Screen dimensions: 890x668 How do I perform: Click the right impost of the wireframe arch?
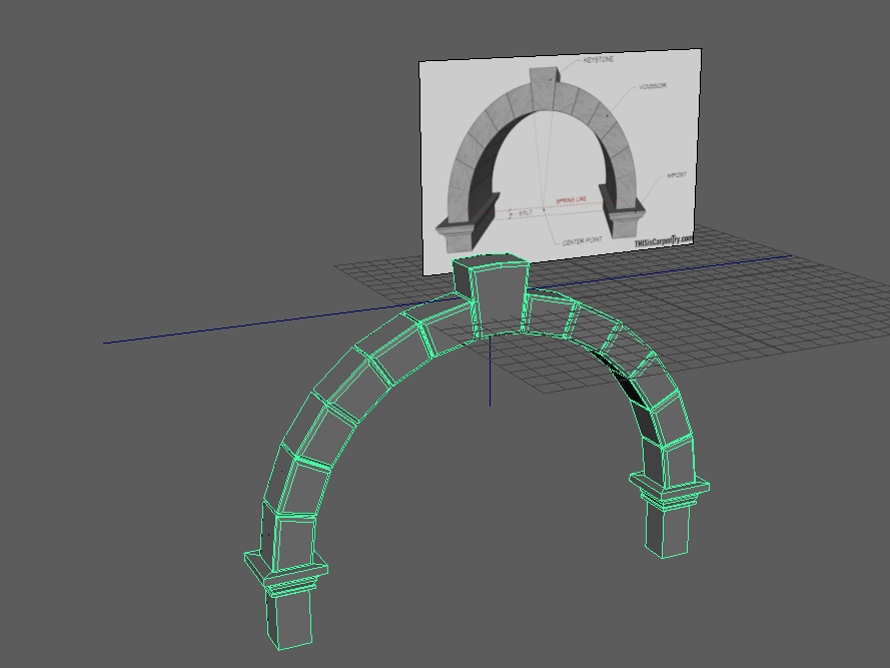pos(670,488)
